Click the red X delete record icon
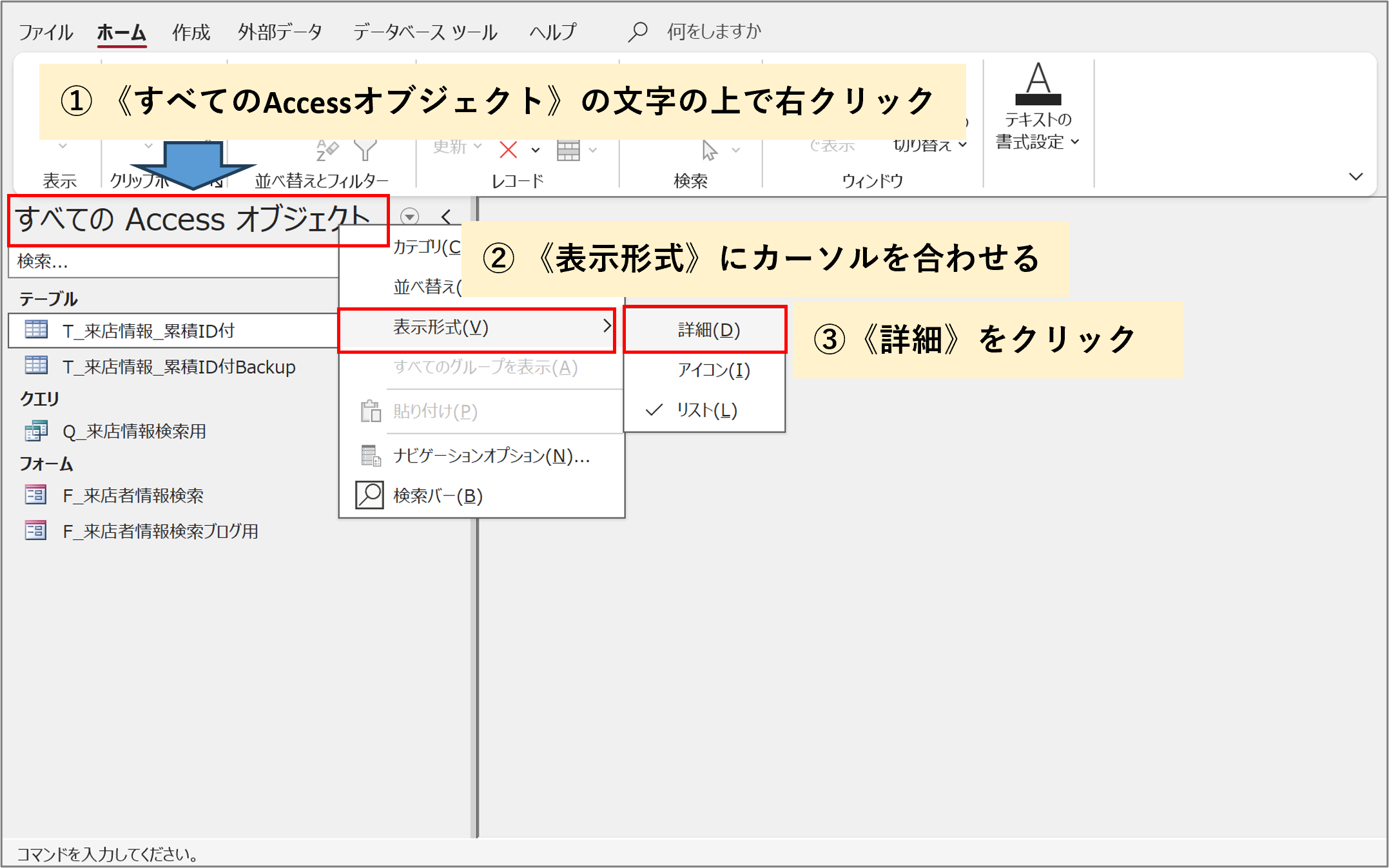Viewport: 1389px width, 868px height. 509,150
